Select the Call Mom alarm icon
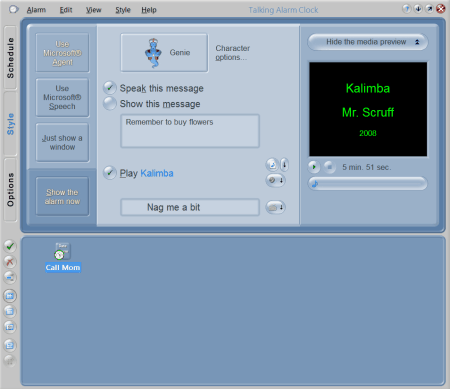Viewport: 450px width, 389px height. coord(63,257)
